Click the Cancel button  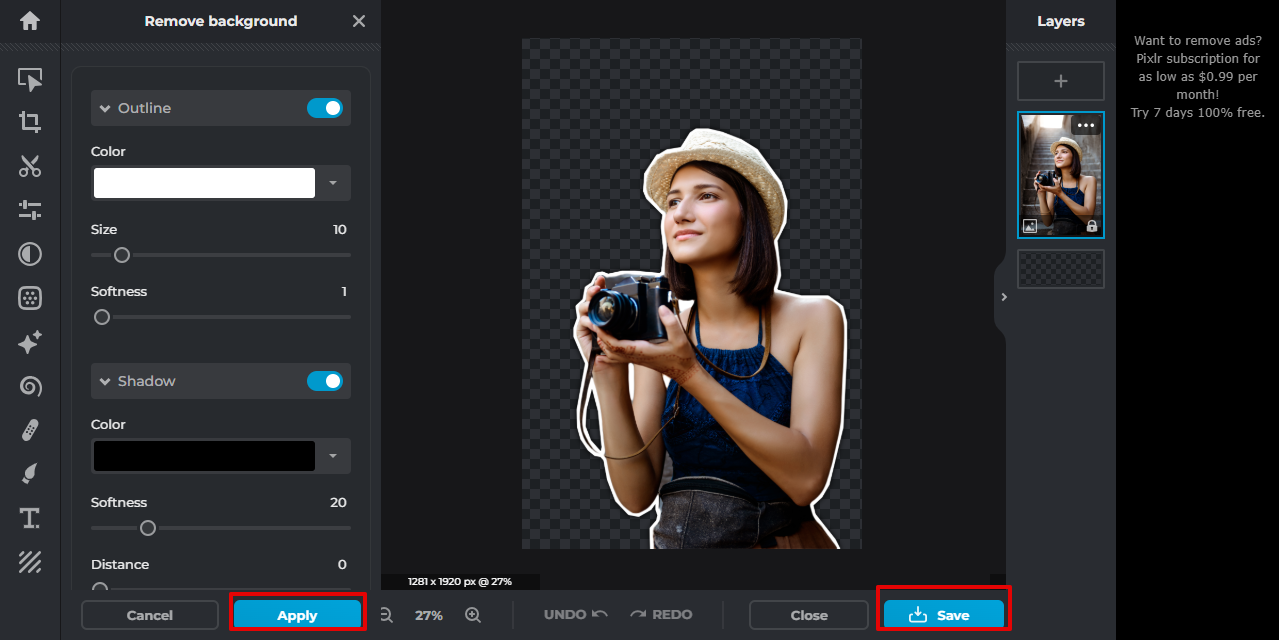pos(150,615)
